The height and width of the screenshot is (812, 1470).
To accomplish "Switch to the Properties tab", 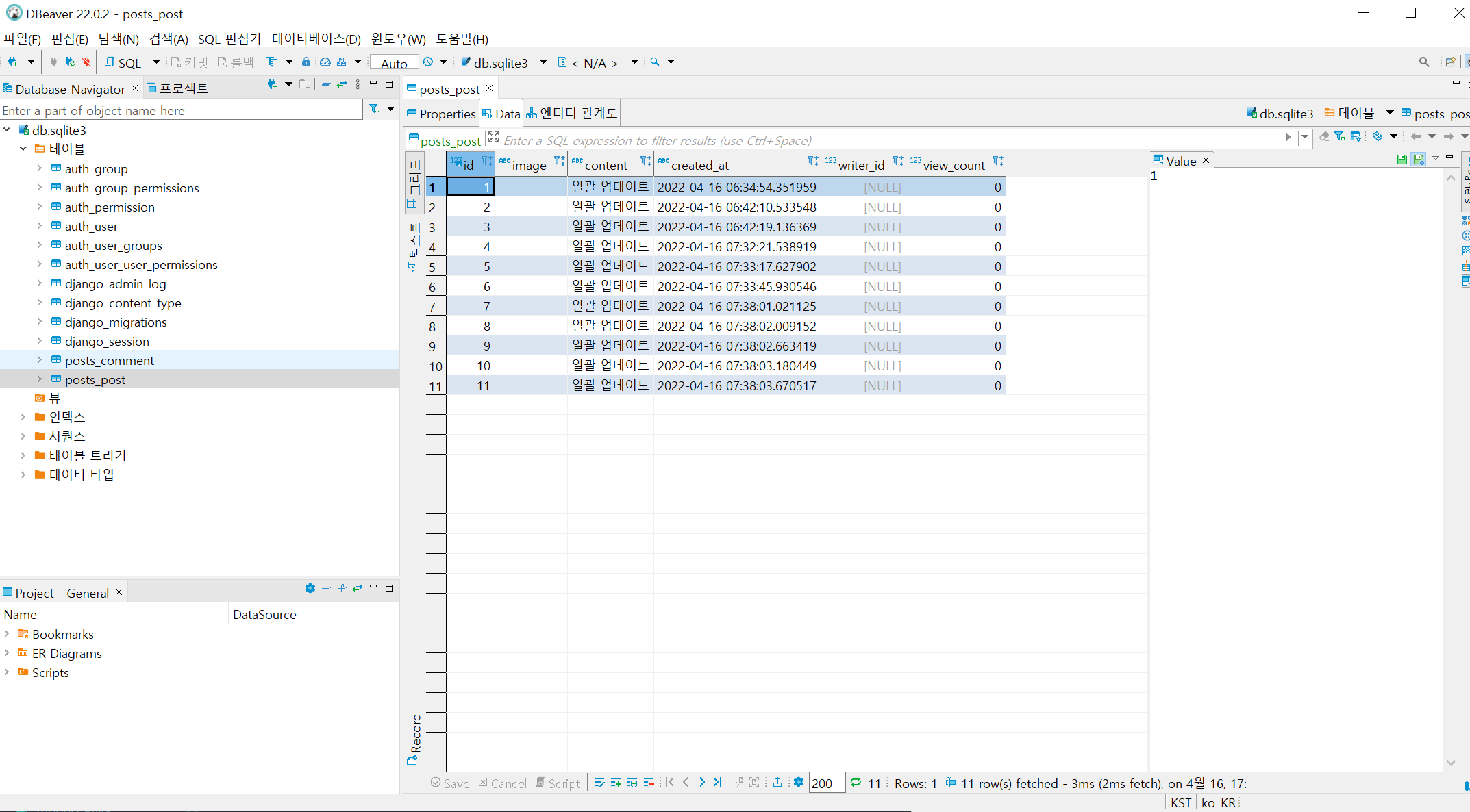I will coord(441,114).
